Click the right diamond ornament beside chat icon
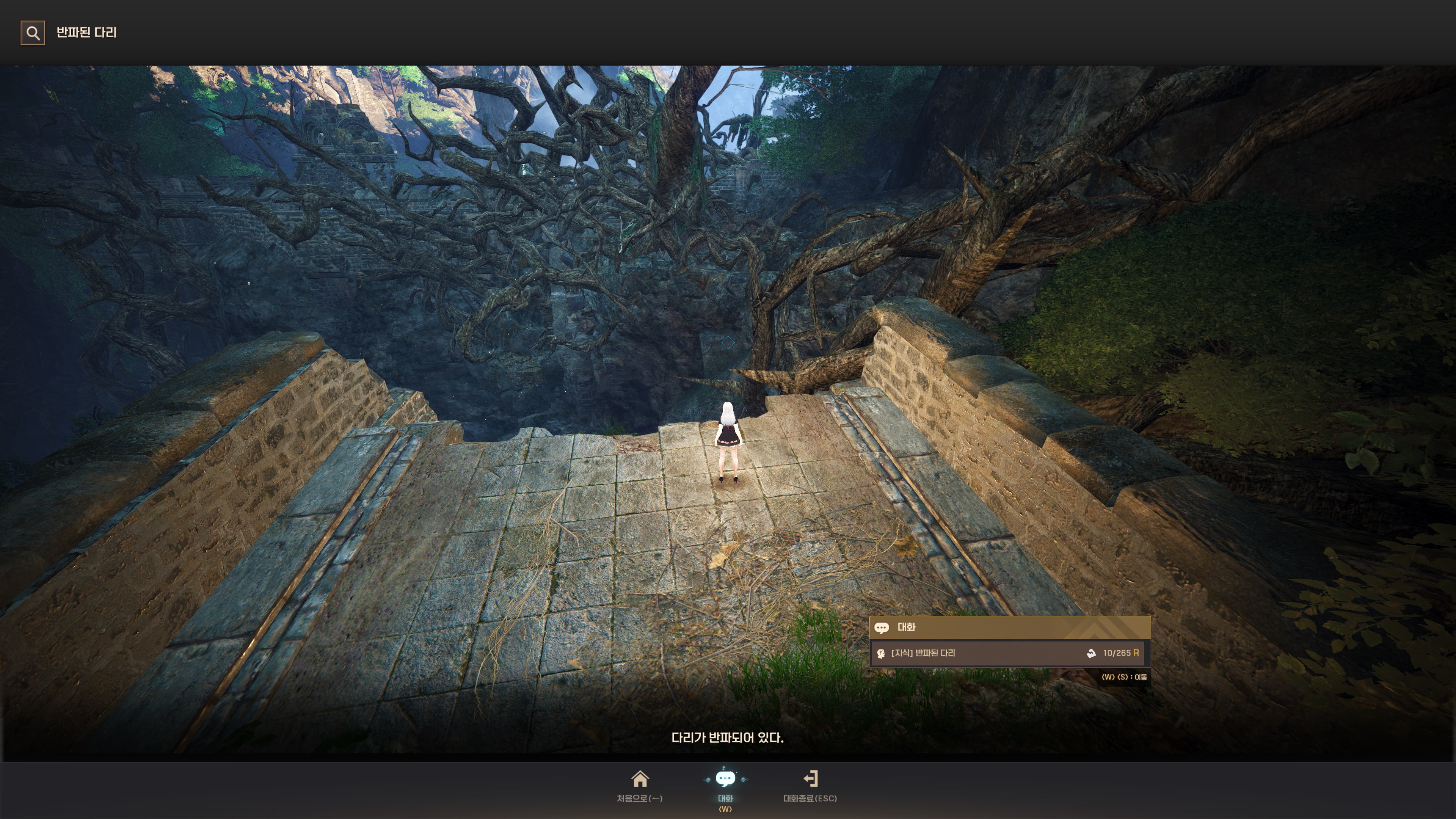This screenshot has width=1456, height=819. pos(743,780)
